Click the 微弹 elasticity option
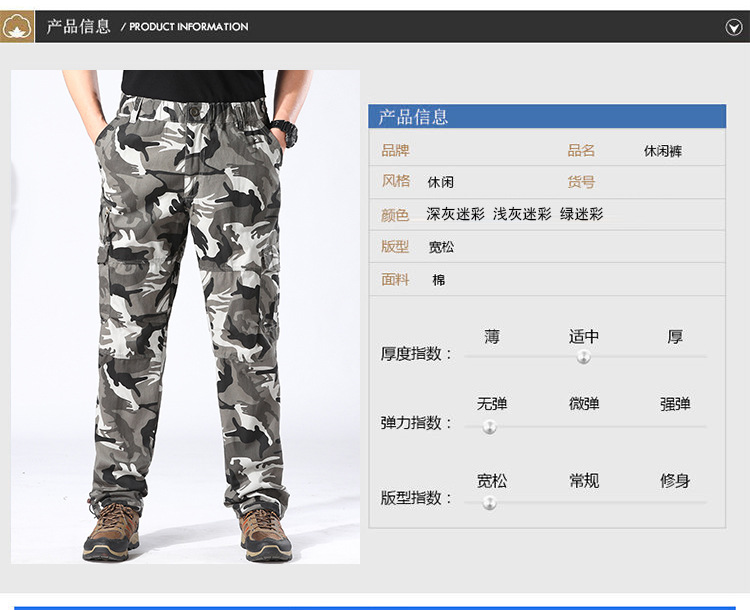 [584, 404]
